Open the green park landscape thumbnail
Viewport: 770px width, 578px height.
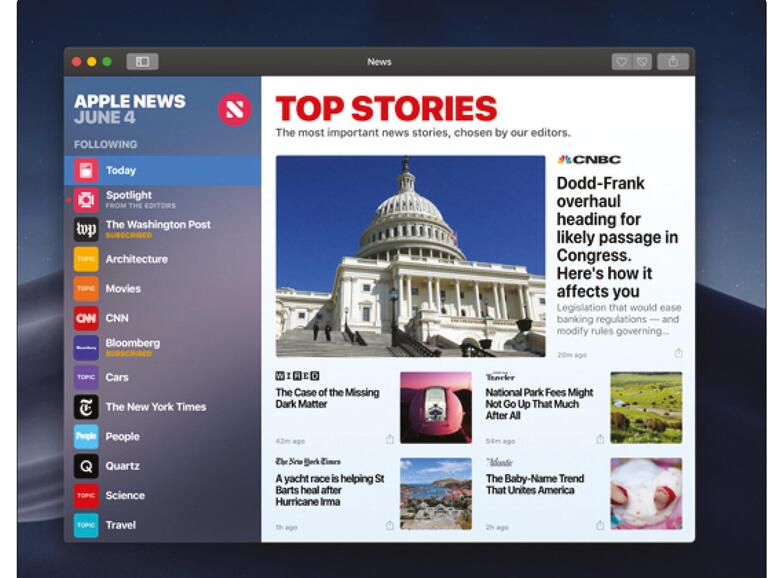(x=646, y=408)
